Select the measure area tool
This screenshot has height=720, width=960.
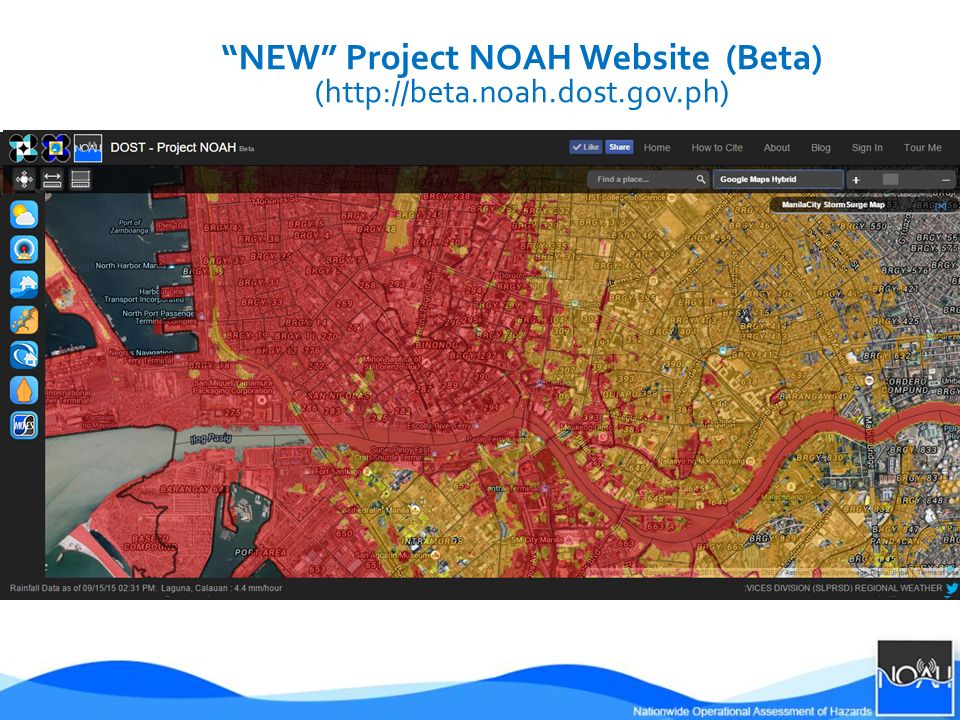click(80, 179)
